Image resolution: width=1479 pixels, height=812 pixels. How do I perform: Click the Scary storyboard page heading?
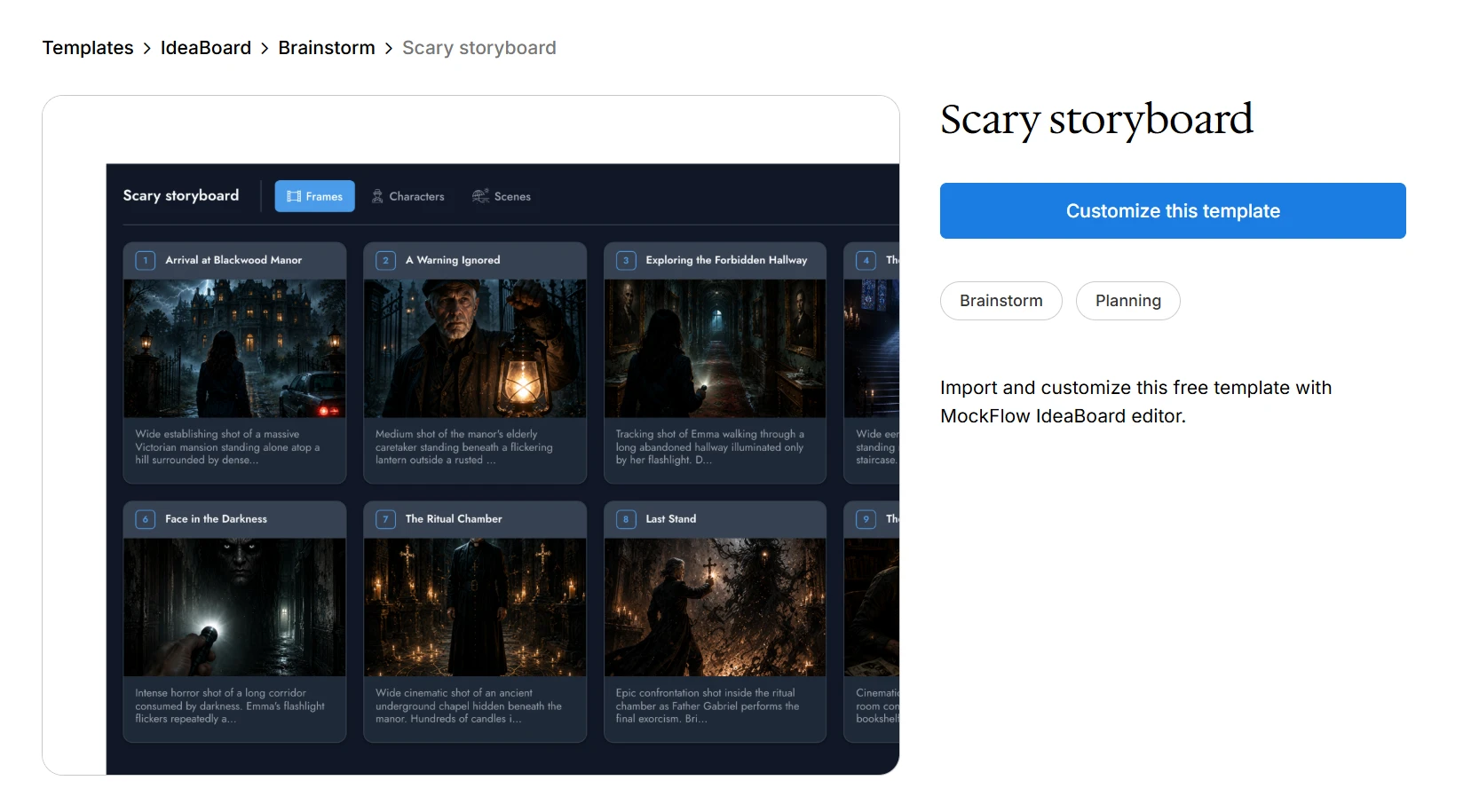click(1096, 120)
